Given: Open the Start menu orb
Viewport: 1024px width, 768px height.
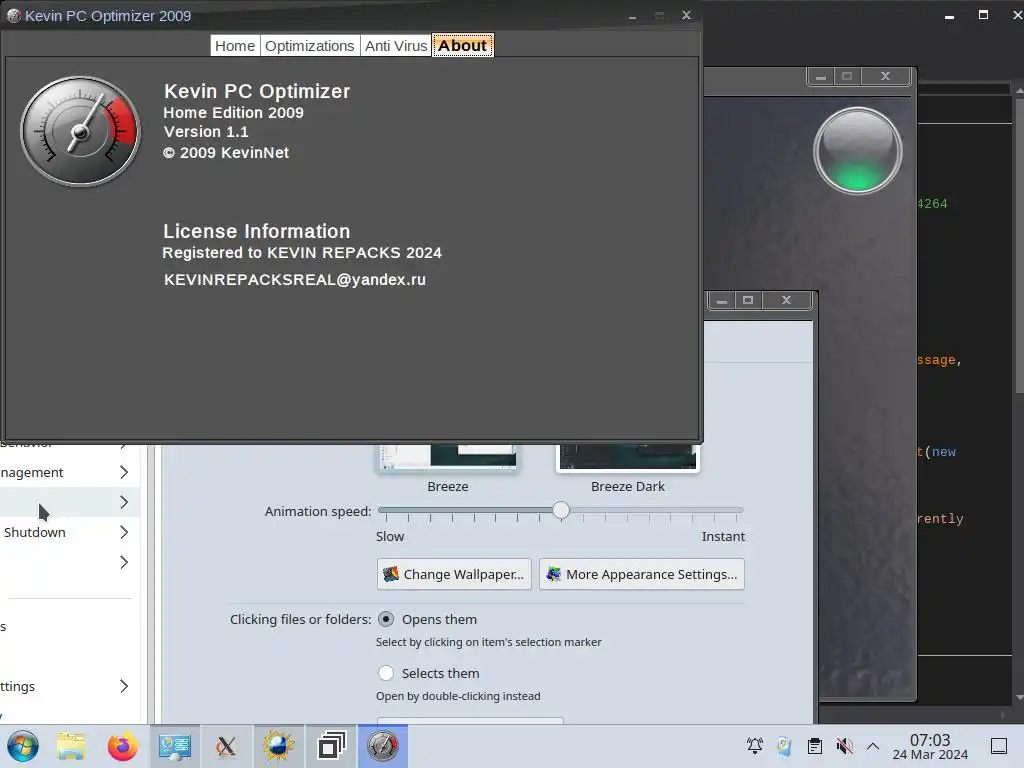Looking at the screenshot, I should pyautogui.click(x=22, y=746).
